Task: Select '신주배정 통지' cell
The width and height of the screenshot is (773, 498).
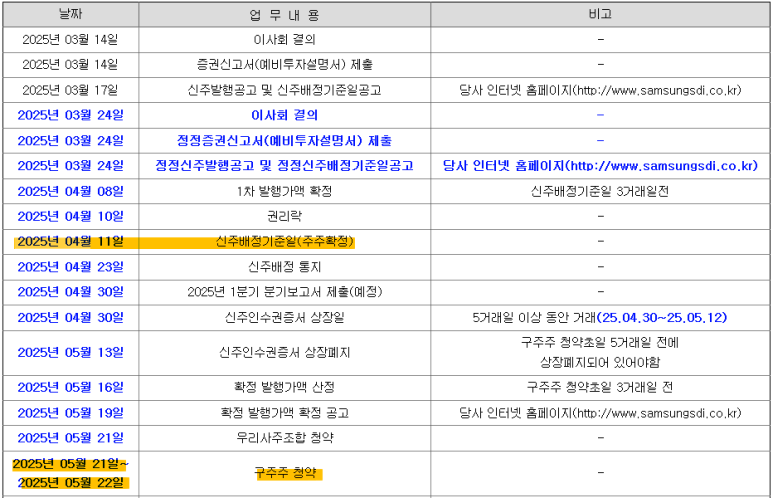Action: pos(284,267)
